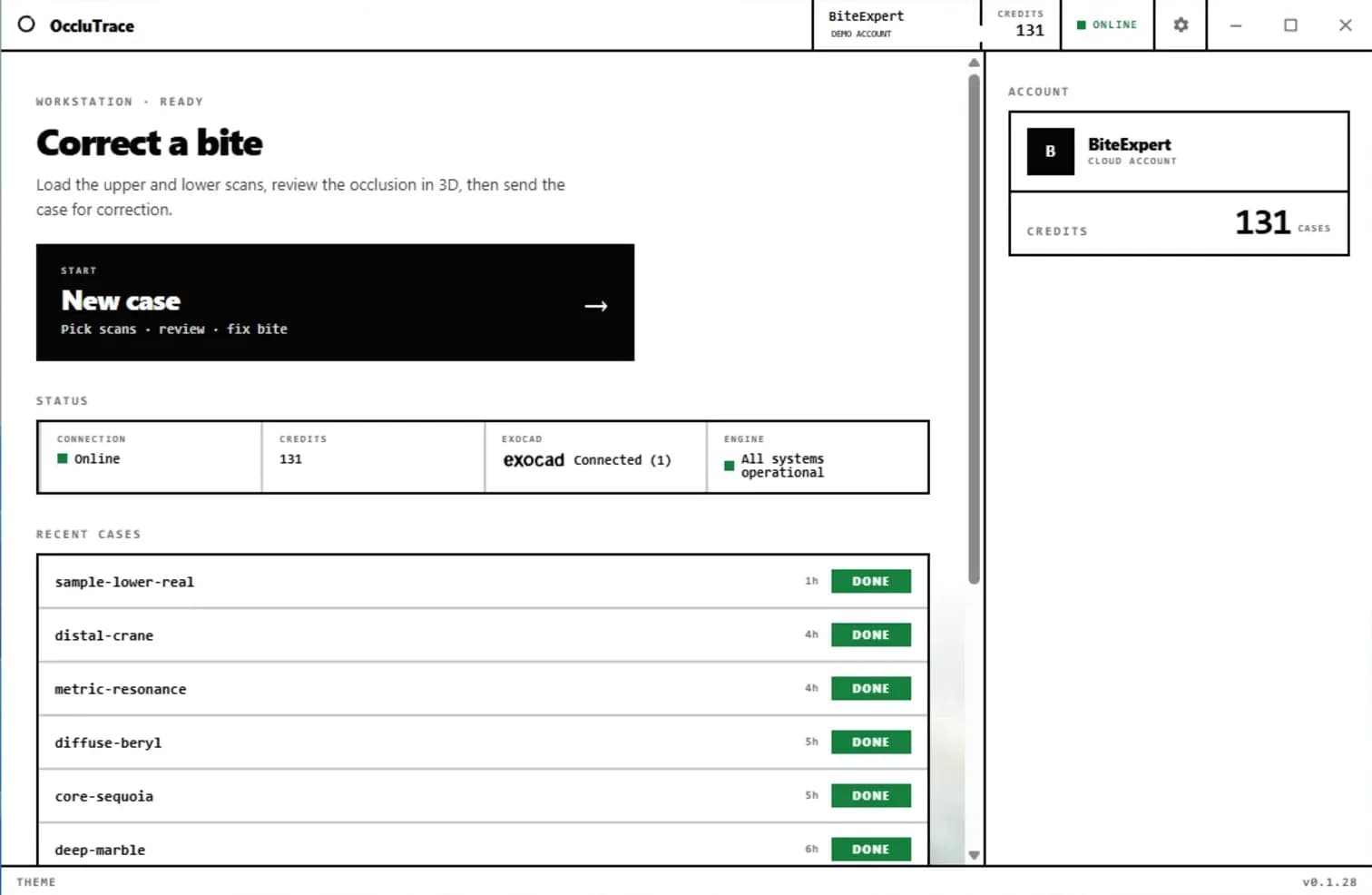Click the ONLINE status in header
Viewport: 1372px width, 895px height.
point(1107,25)
